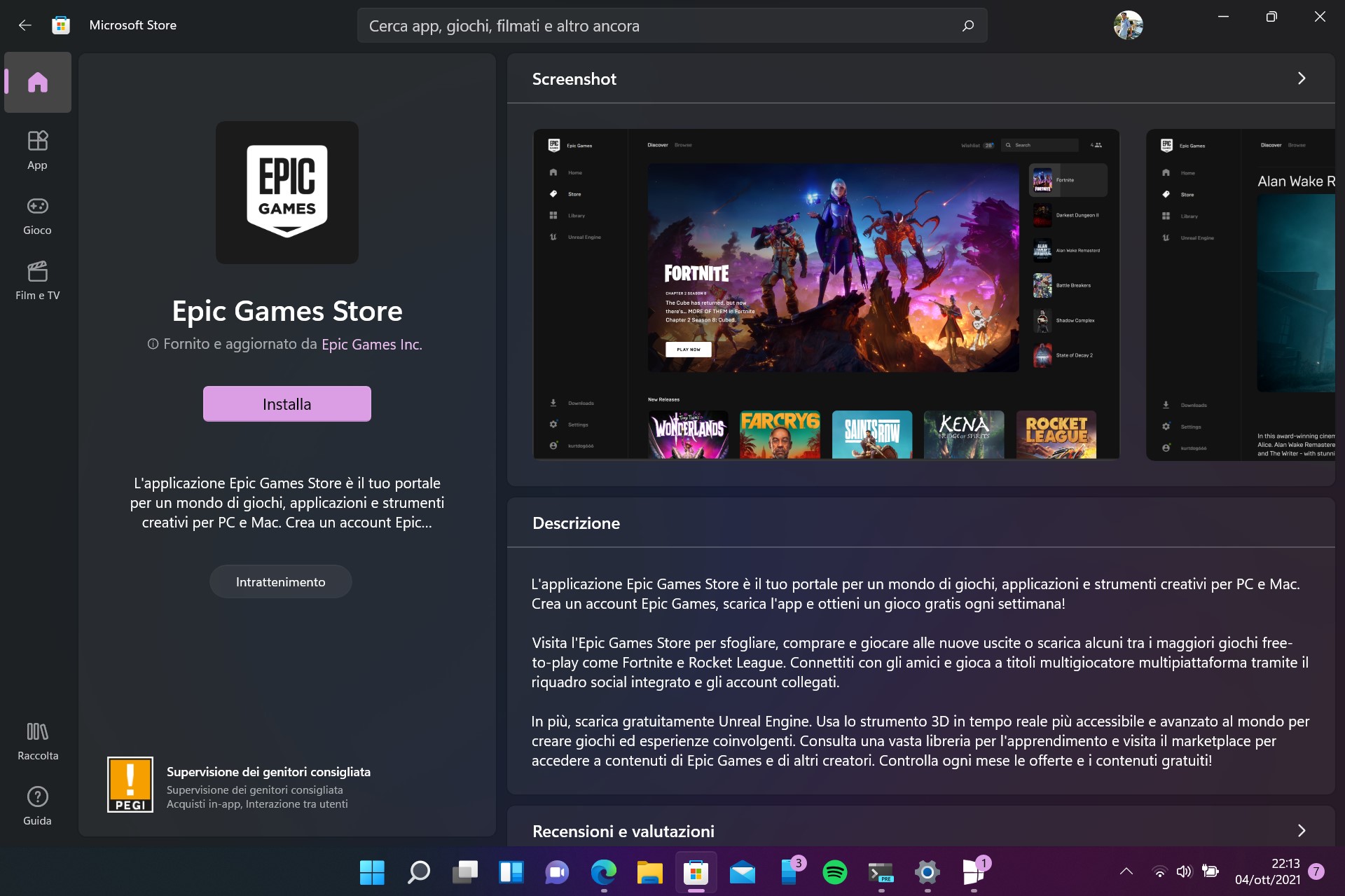Open notifications badge showing 7
Image resolution: width=1345 pixels, height=896 pixels.
coord(1316,872)
